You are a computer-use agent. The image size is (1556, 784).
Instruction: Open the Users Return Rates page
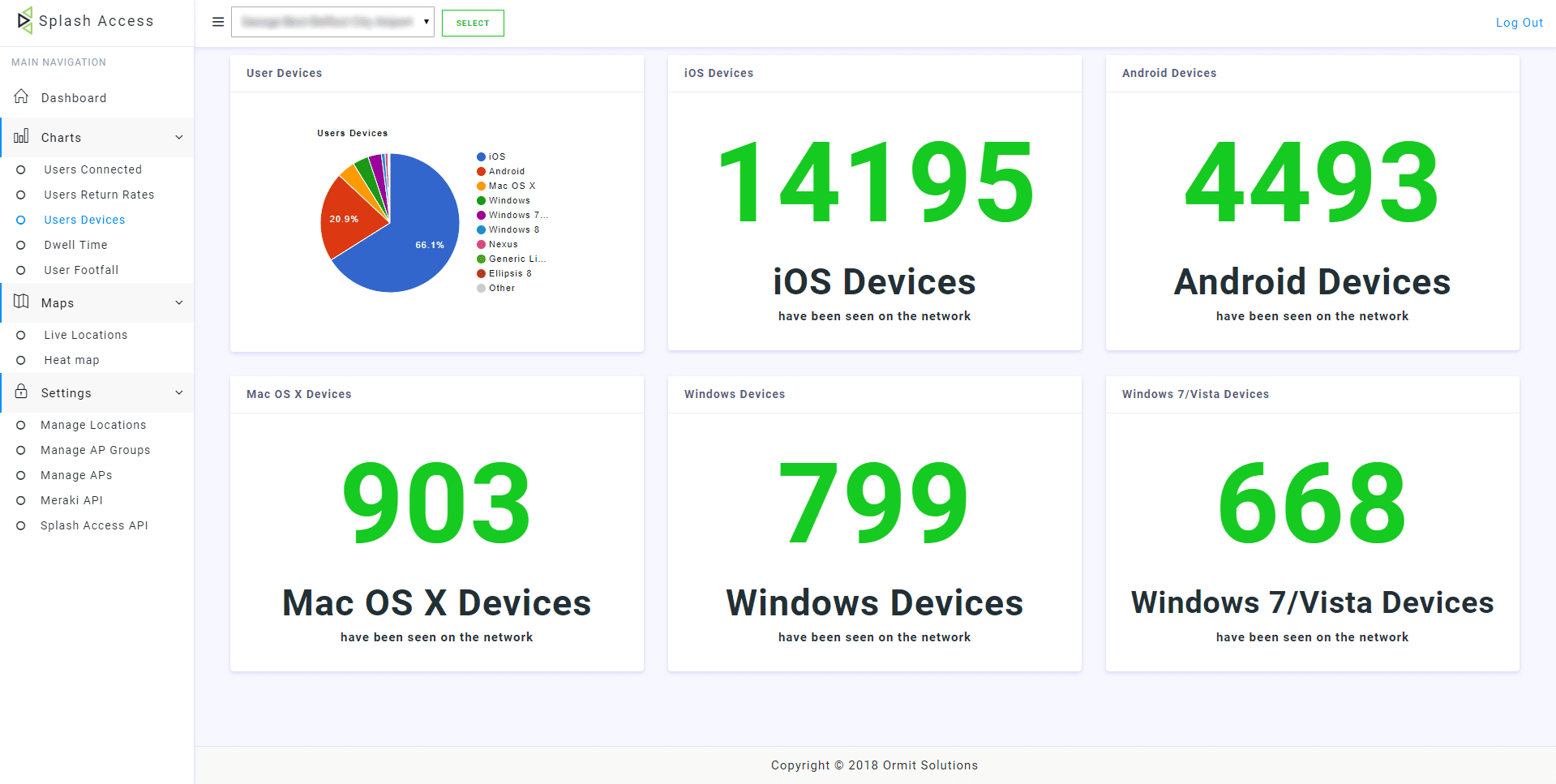99,195
